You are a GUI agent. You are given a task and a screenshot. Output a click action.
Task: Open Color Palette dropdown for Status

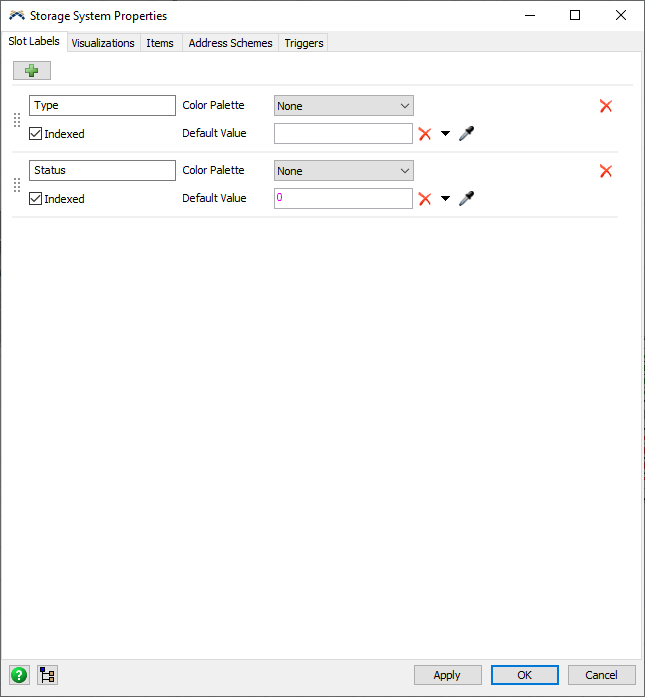point(343,171)
